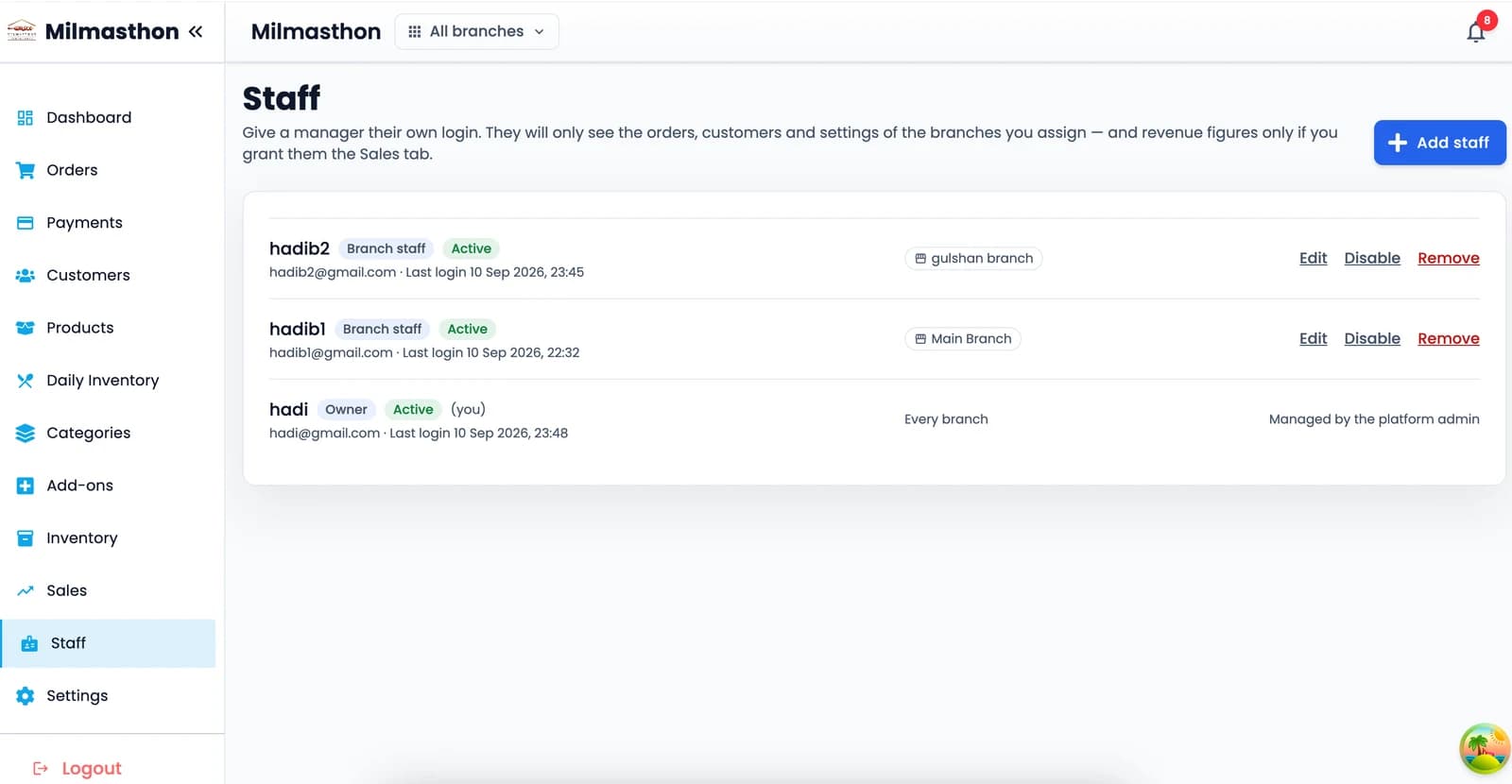
Task: Click the Settings gear icon
Action: tap(26, 696)
